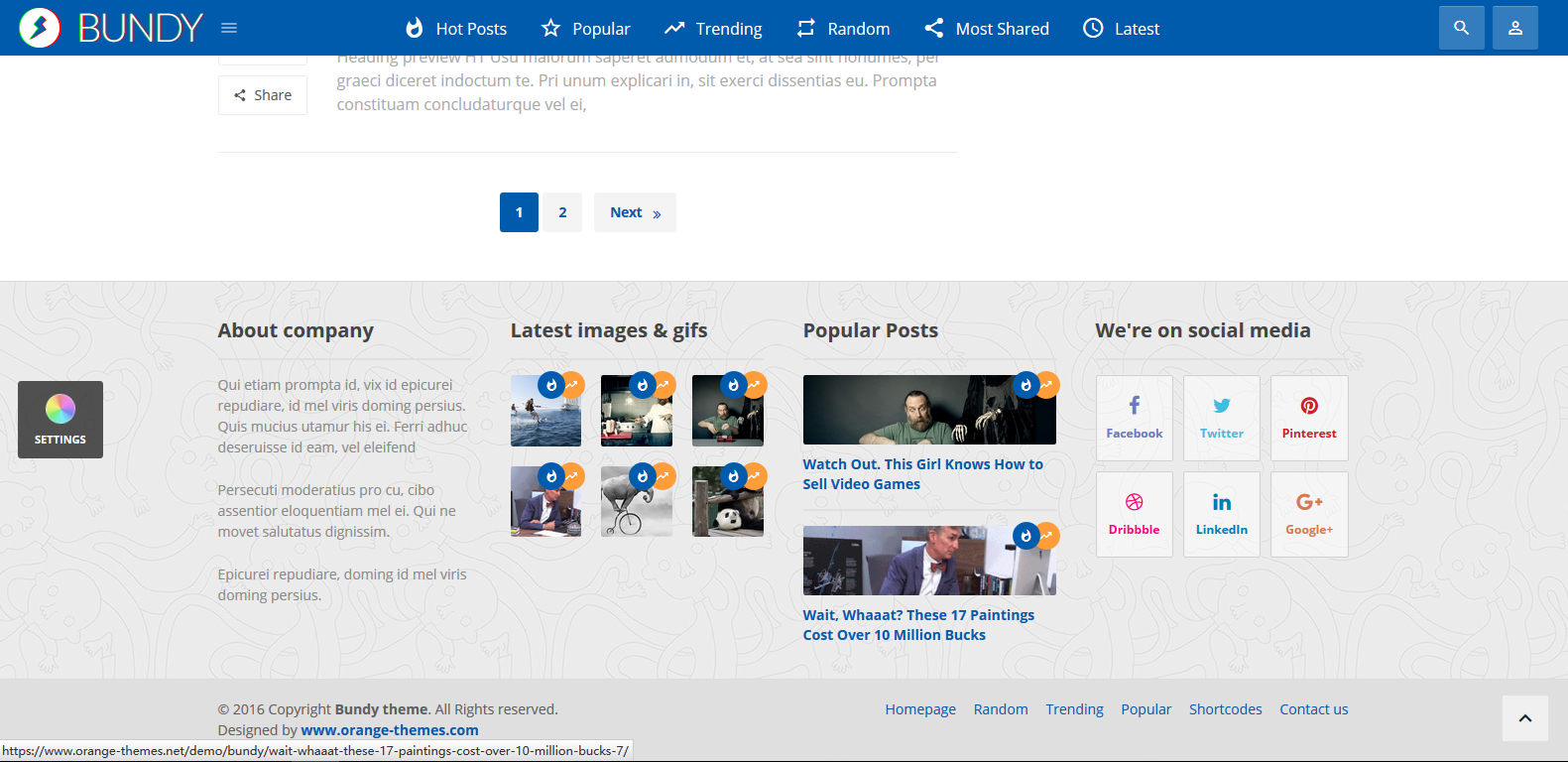Go to pagination page 2
1568x762 pixels.
562,212
